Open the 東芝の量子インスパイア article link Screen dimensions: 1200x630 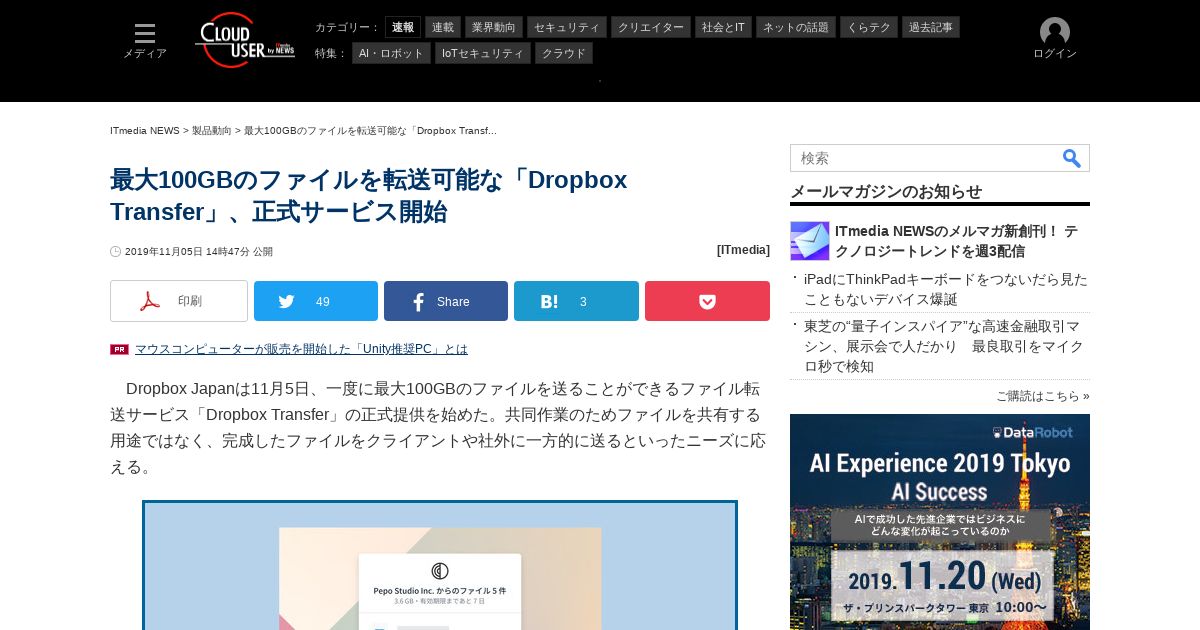(x=944, y=346)
